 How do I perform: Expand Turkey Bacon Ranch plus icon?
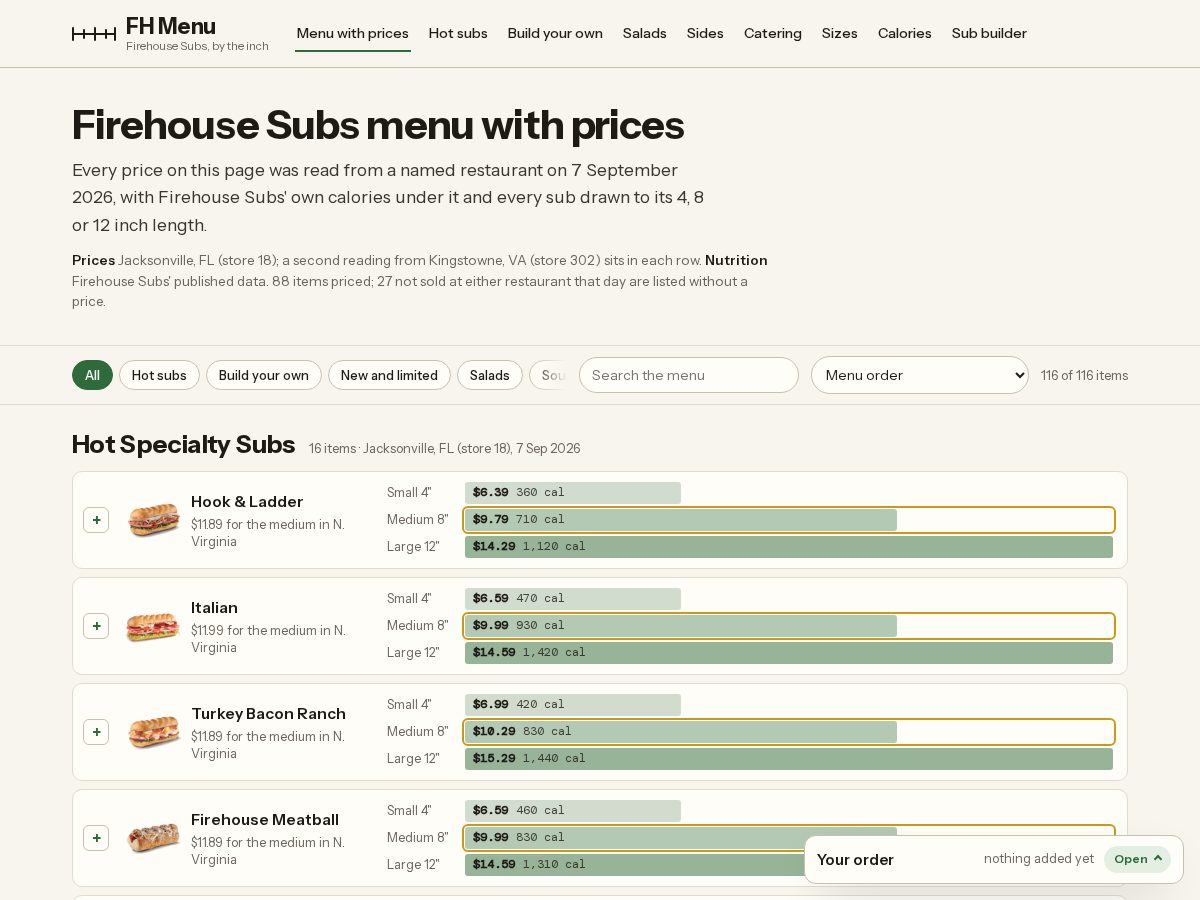(96, 732)
